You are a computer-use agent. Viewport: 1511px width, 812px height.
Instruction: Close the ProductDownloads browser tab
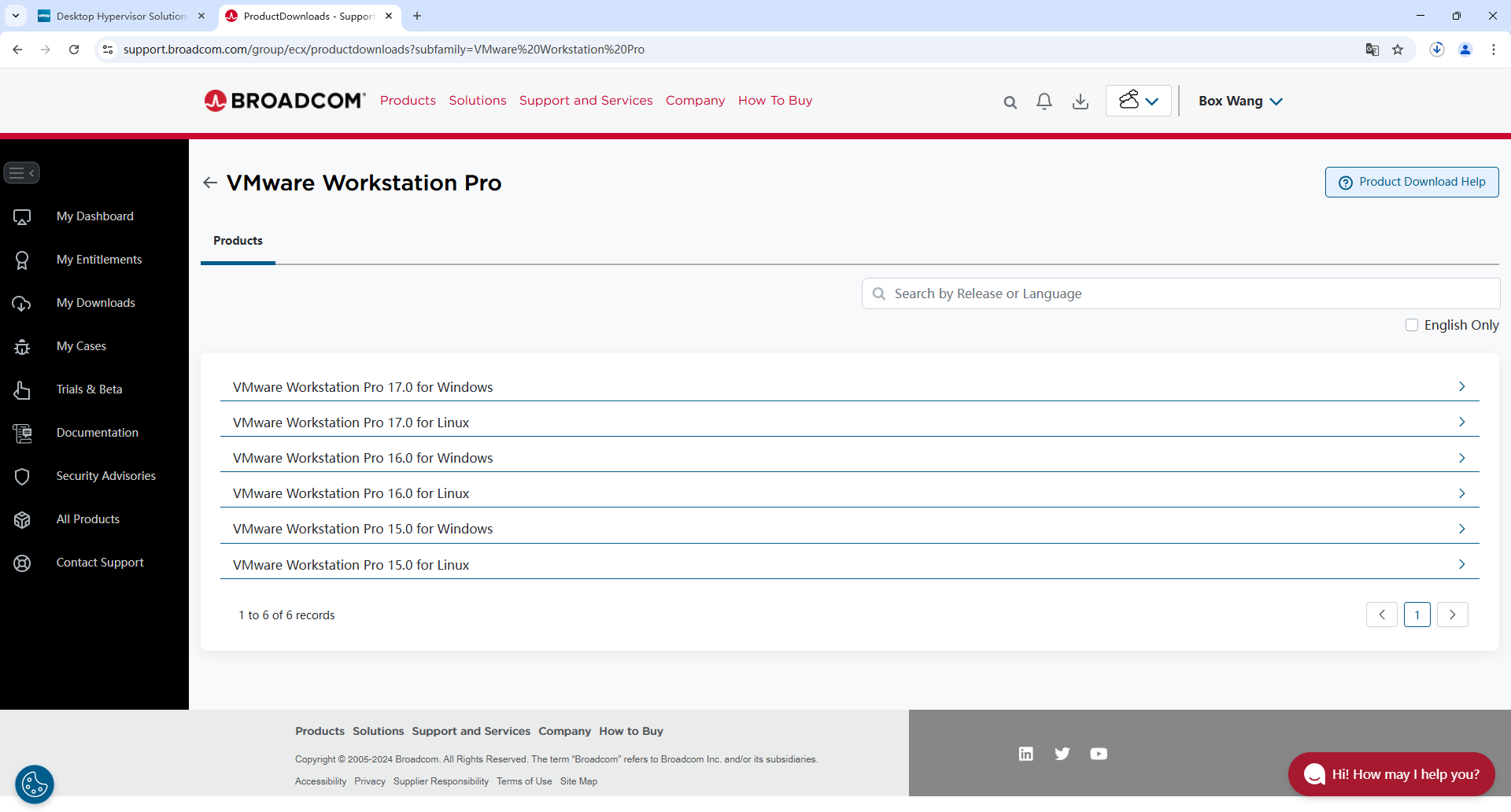(389, 16)
